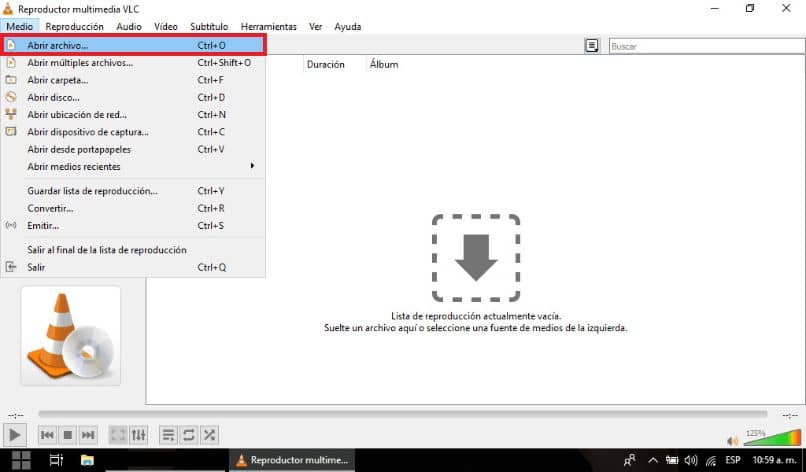Click the Play button
806x472 pixels.
[x=14, y=435]
